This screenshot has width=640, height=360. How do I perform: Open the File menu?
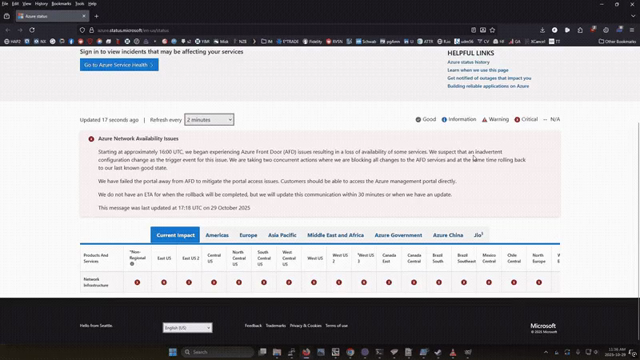point(5,4)
